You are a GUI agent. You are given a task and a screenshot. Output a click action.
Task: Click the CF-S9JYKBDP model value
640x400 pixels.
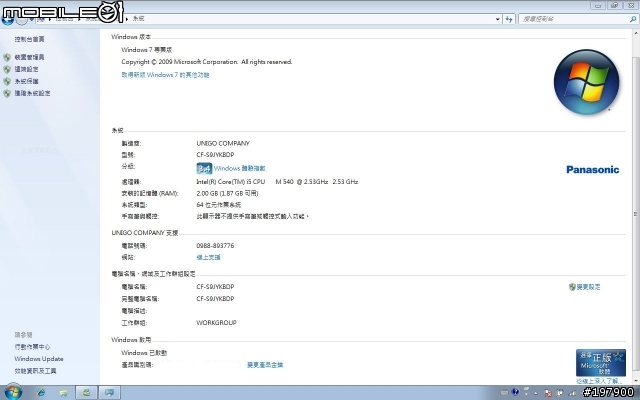click(215, 155)
